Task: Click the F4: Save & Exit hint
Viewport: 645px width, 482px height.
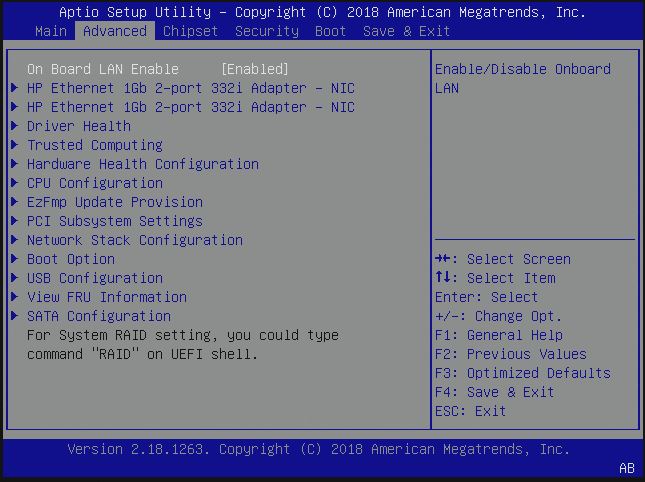Action: (494, 392)
